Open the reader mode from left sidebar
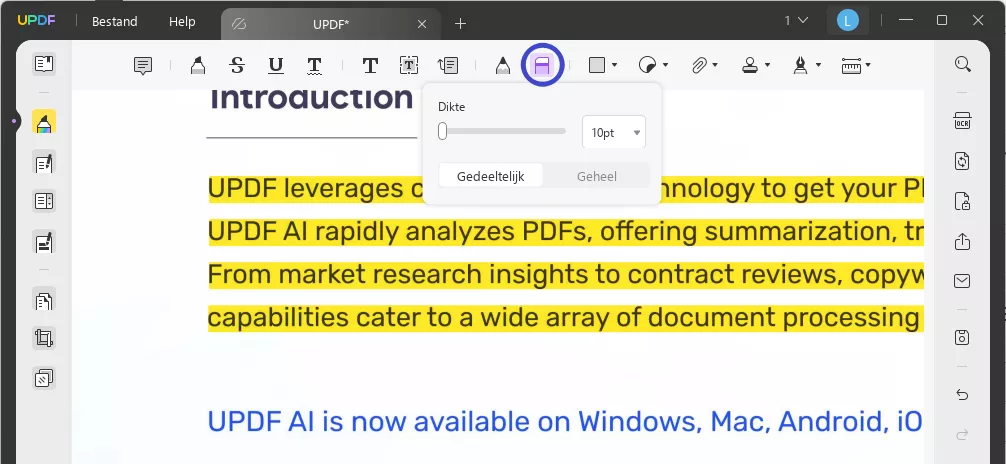The height and width of the screenshot is (464, 1006). 44,64
